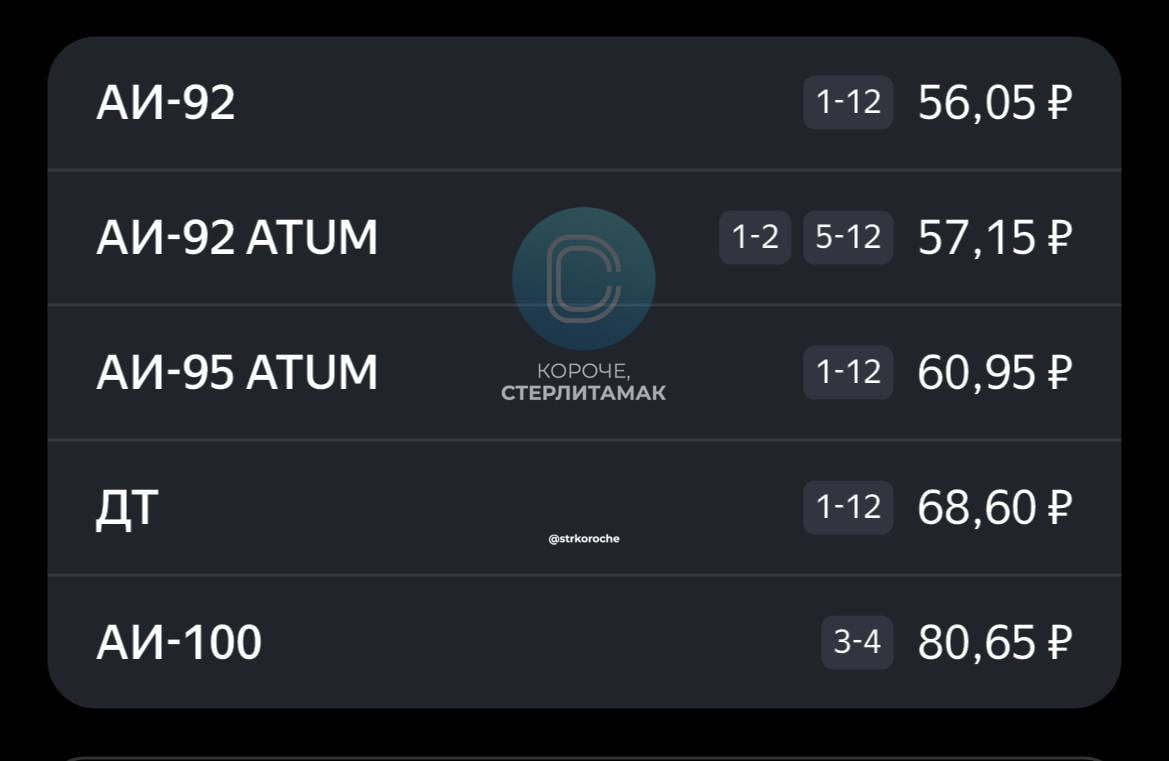Click the 1-12 pump badge for АИ-92

tap(848, 102)
